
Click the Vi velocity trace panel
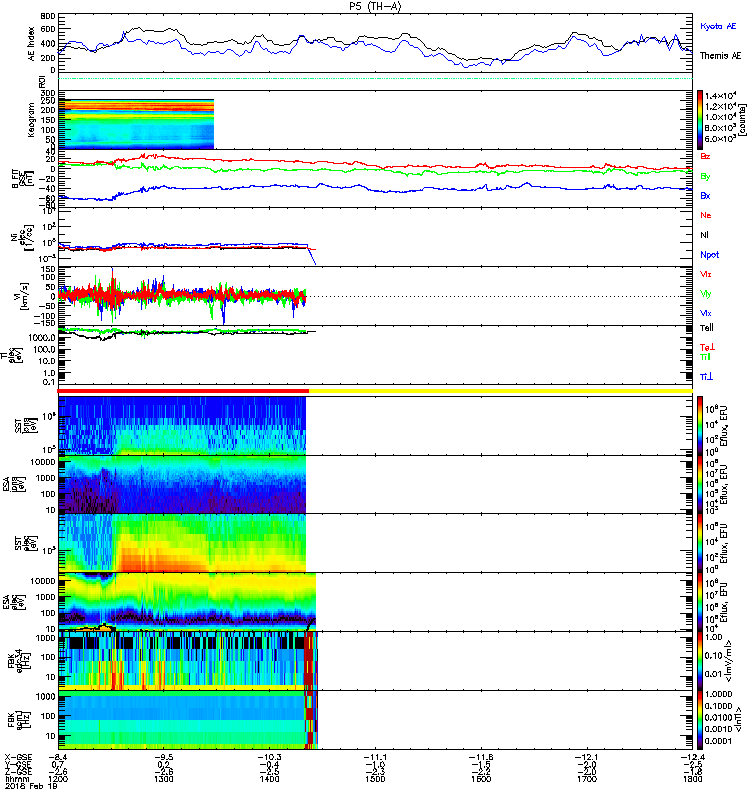[375, 296]
